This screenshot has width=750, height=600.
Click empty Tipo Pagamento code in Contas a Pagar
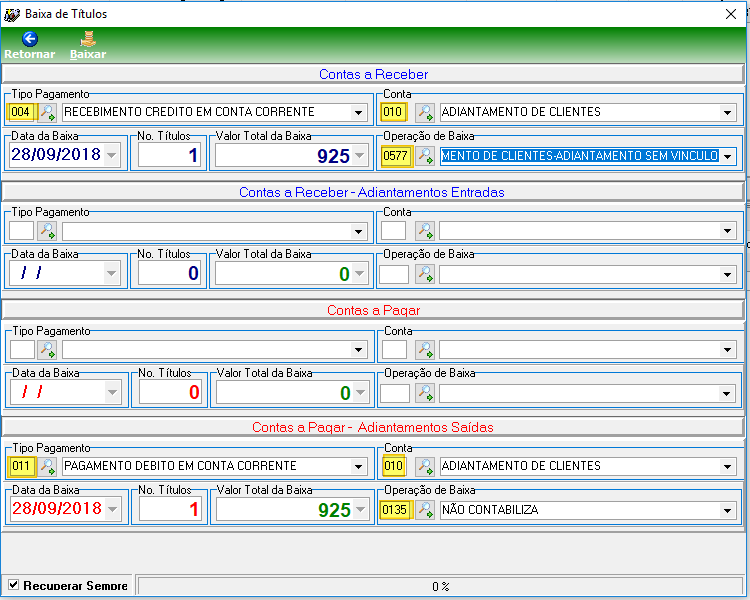tap(22, 349)
